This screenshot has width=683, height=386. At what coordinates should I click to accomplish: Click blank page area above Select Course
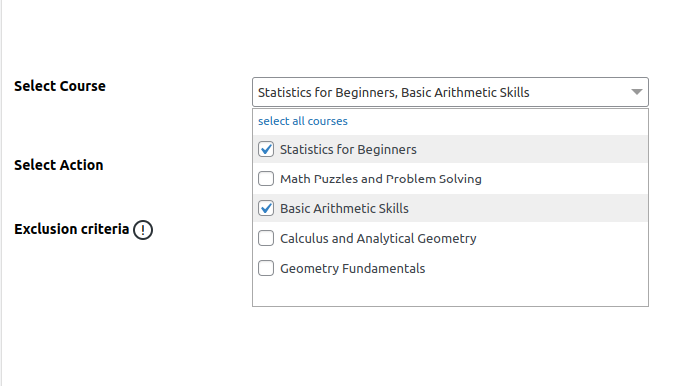340,37
